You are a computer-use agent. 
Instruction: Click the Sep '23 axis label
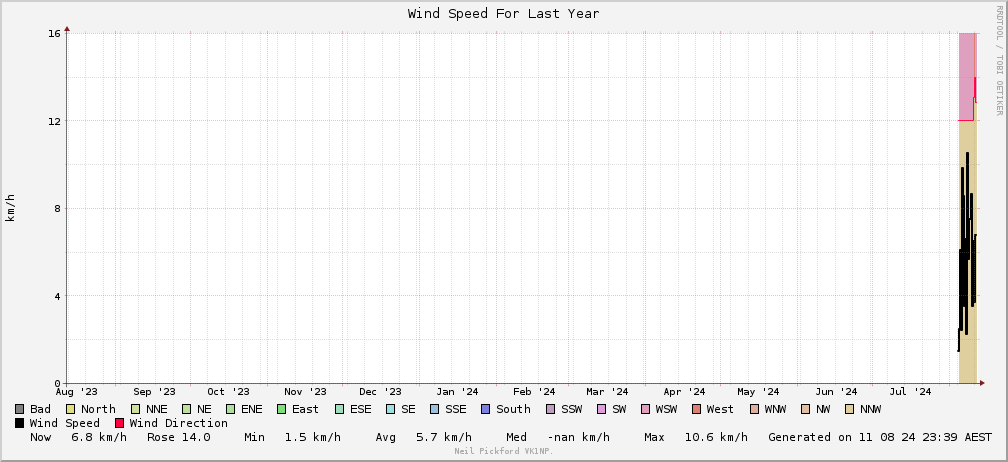[x=154, y=391]
